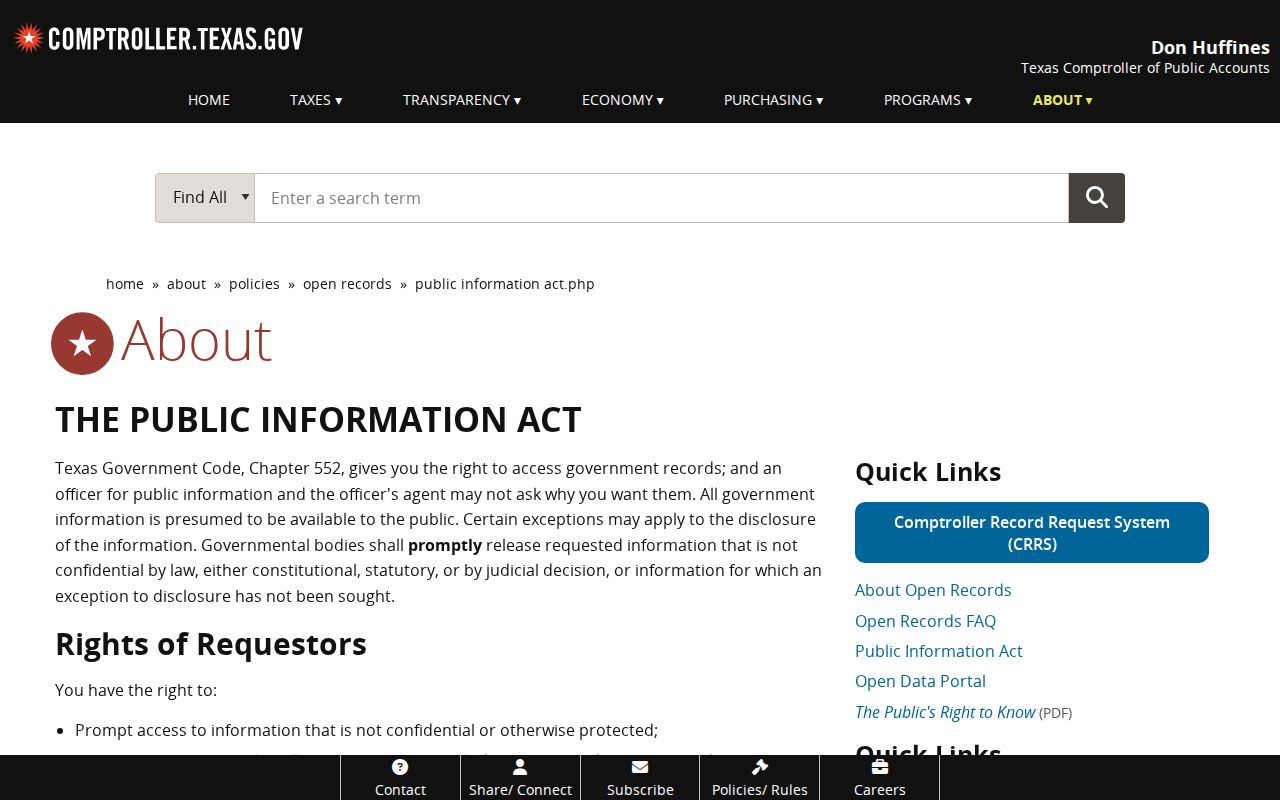1280x800 pixels.
Task: Open the Transparency dropdown menu
Action: point(462,100)
